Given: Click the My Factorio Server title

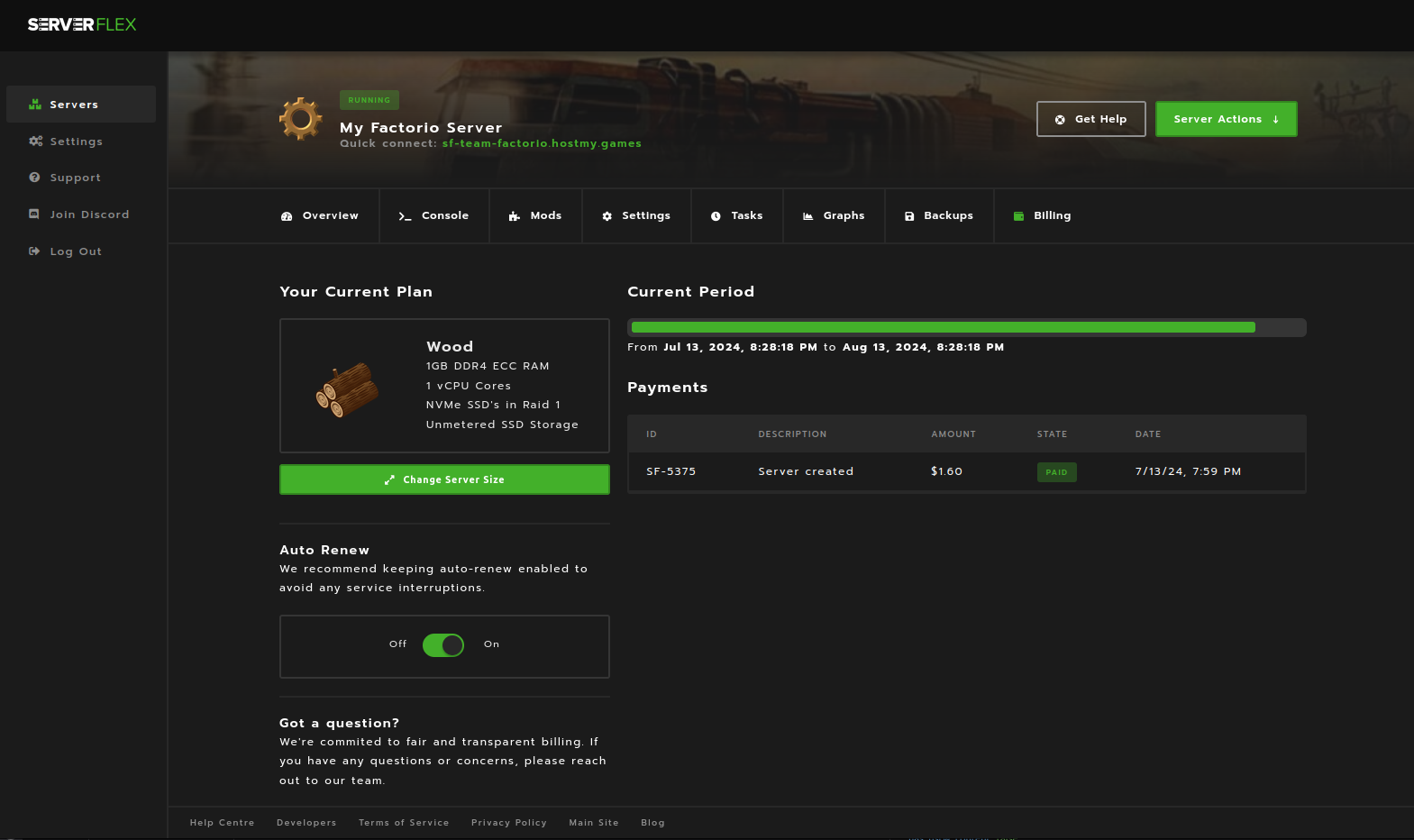Looking at the screenshot, I should pyautogui.click(x=421, y=128).
